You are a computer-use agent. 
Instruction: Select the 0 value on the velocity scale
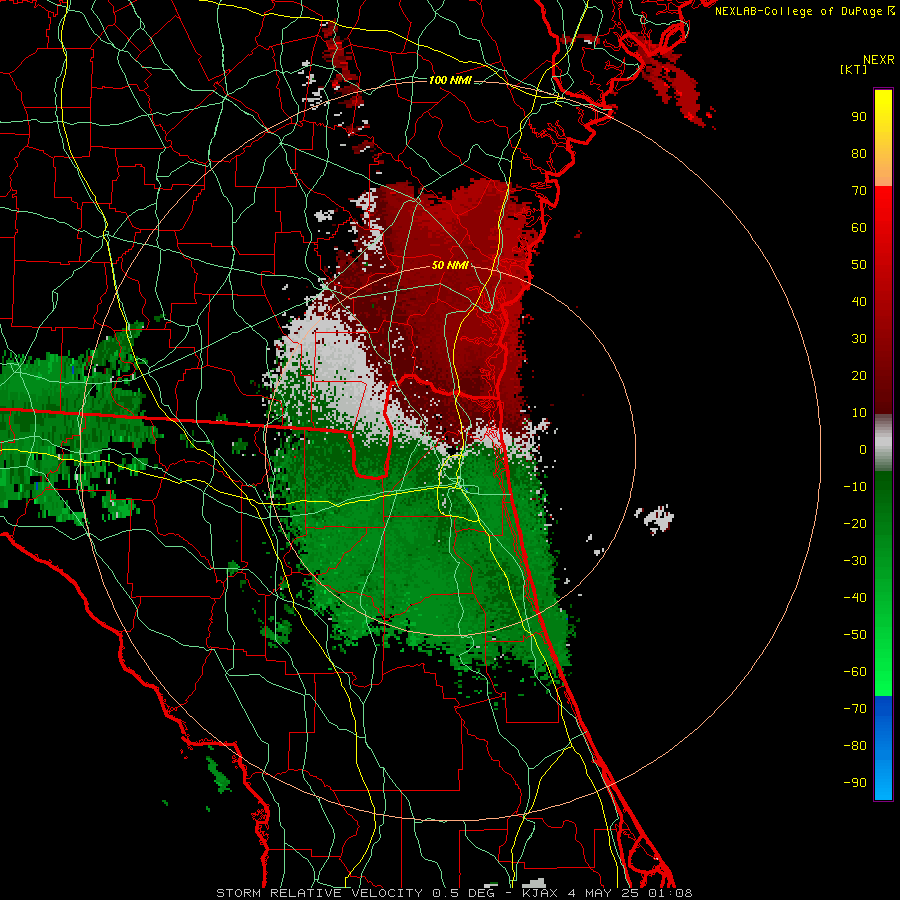tap(863, 449)
